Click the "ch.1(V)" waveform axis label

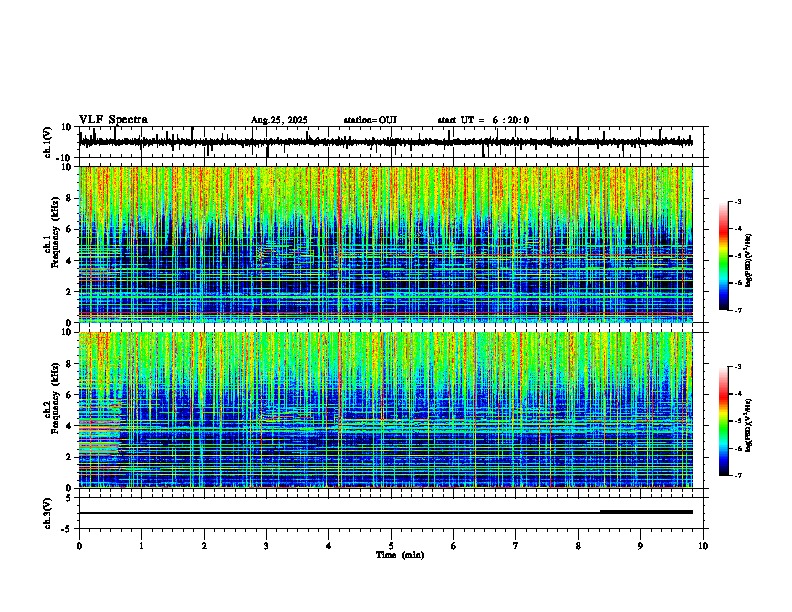tap(47, 142)
